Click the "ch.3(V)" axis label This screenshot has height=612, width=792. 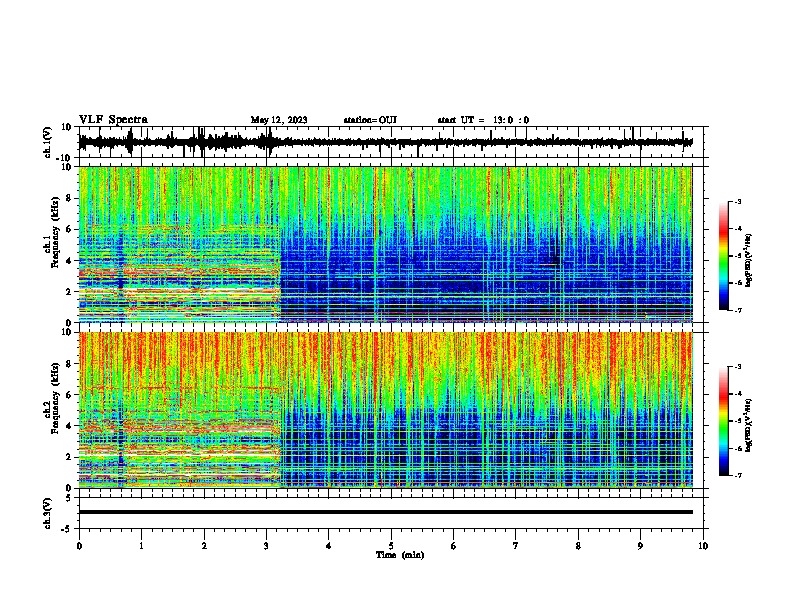tap(48, 513)
